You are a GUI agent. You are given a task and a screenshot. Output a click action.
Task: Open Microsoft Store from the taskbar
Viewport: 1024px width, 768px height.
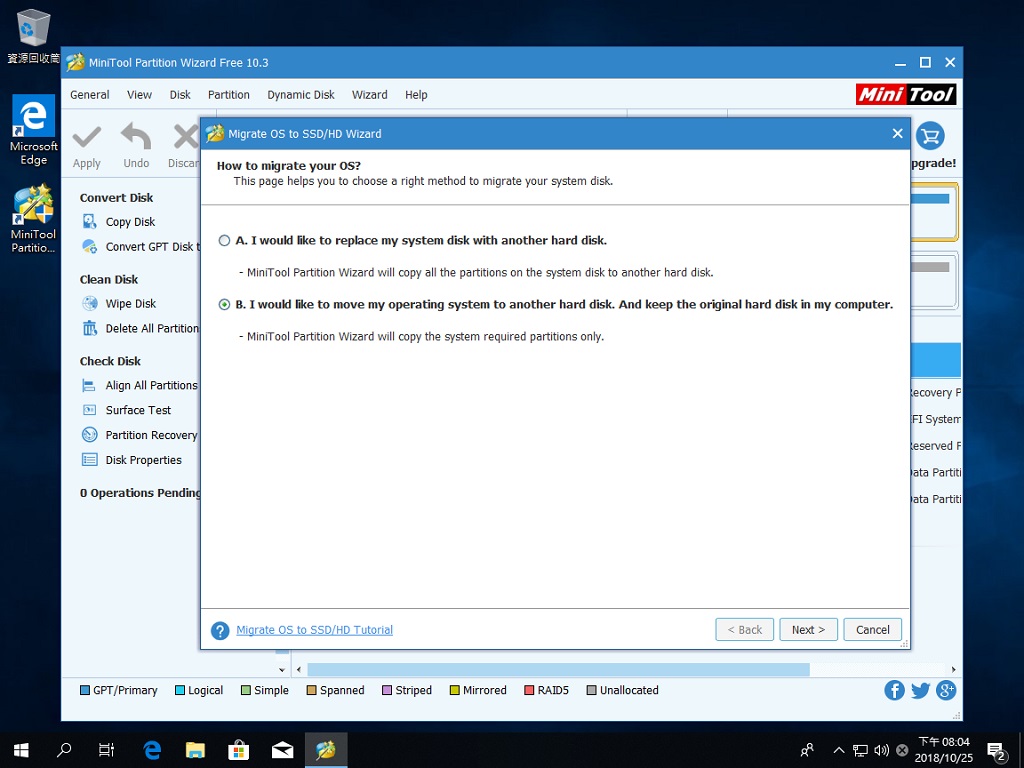238,750
